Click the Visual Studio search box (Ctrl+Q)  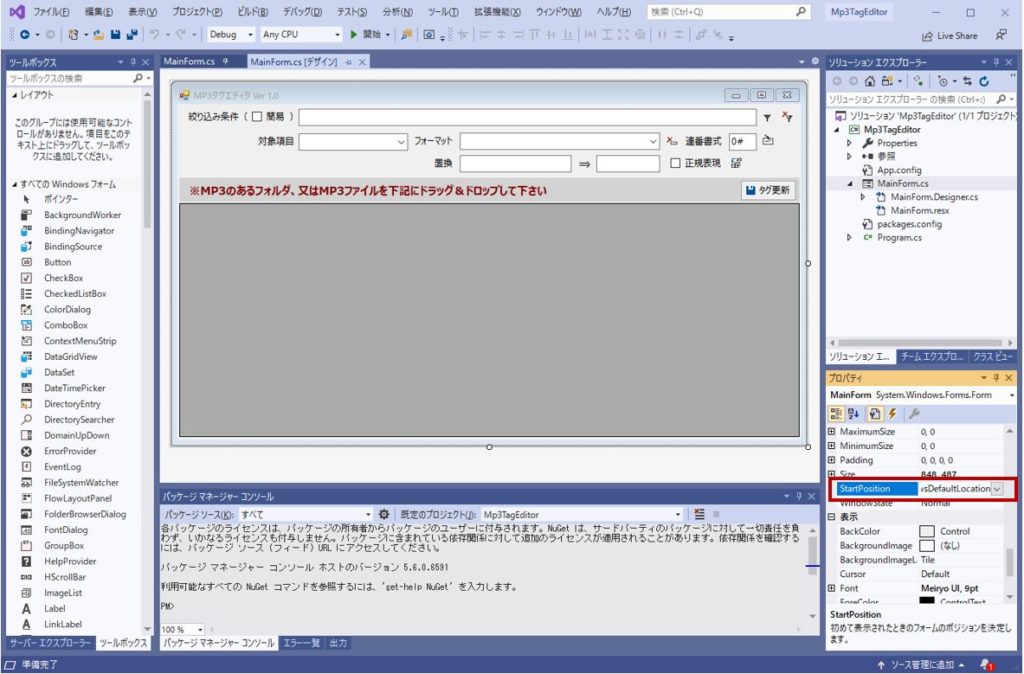point(729,12)
